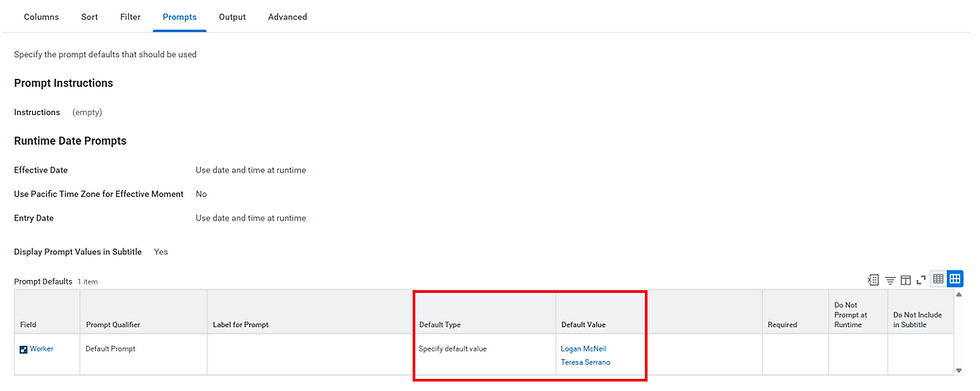Screen dimensions: 980x391
Task: Open the Advanced tab
Action: click(288, 17)
